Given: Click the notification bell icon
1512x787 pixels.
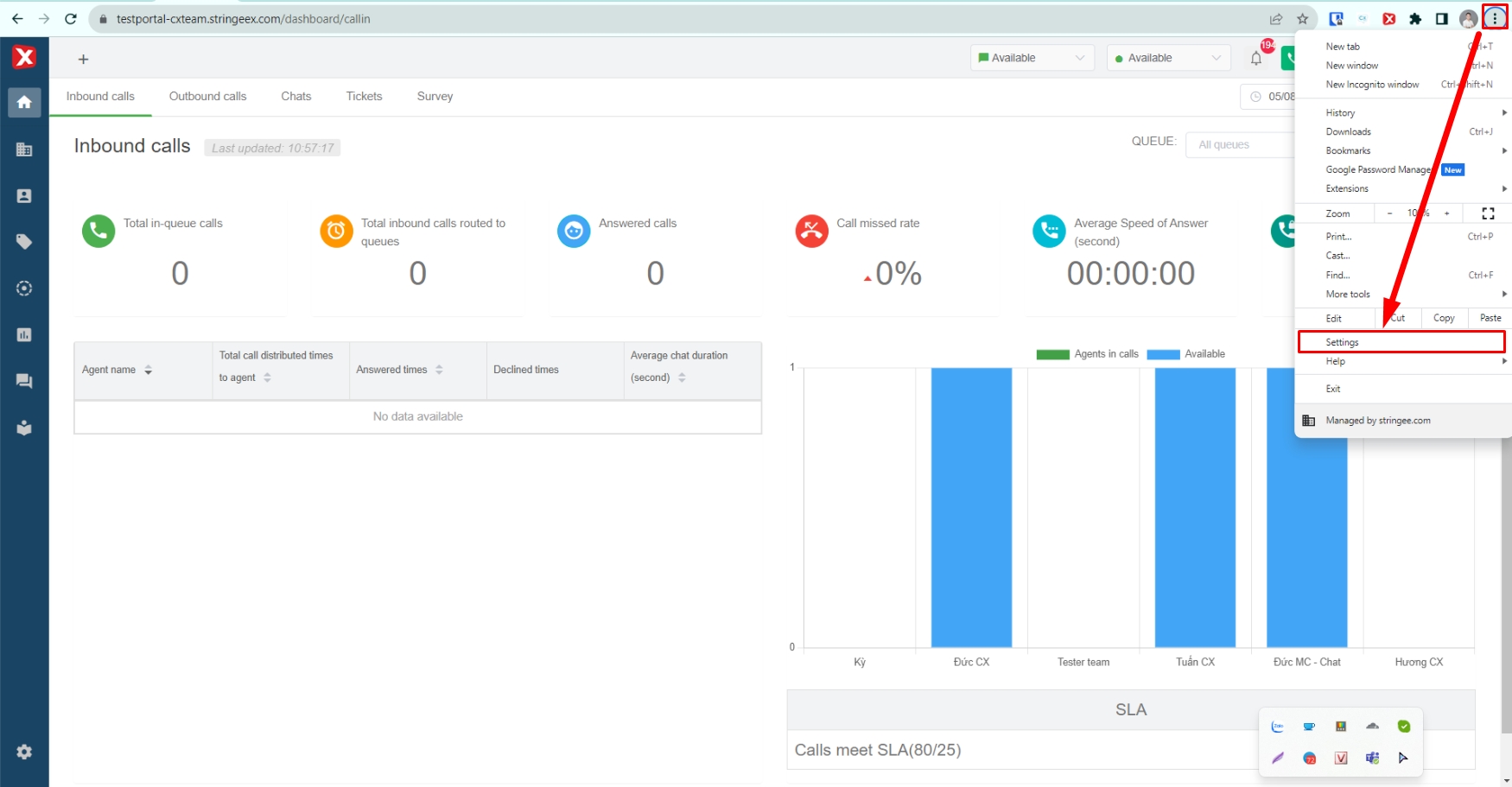Looking at the screenshot, I should [x=1256, y=58].
